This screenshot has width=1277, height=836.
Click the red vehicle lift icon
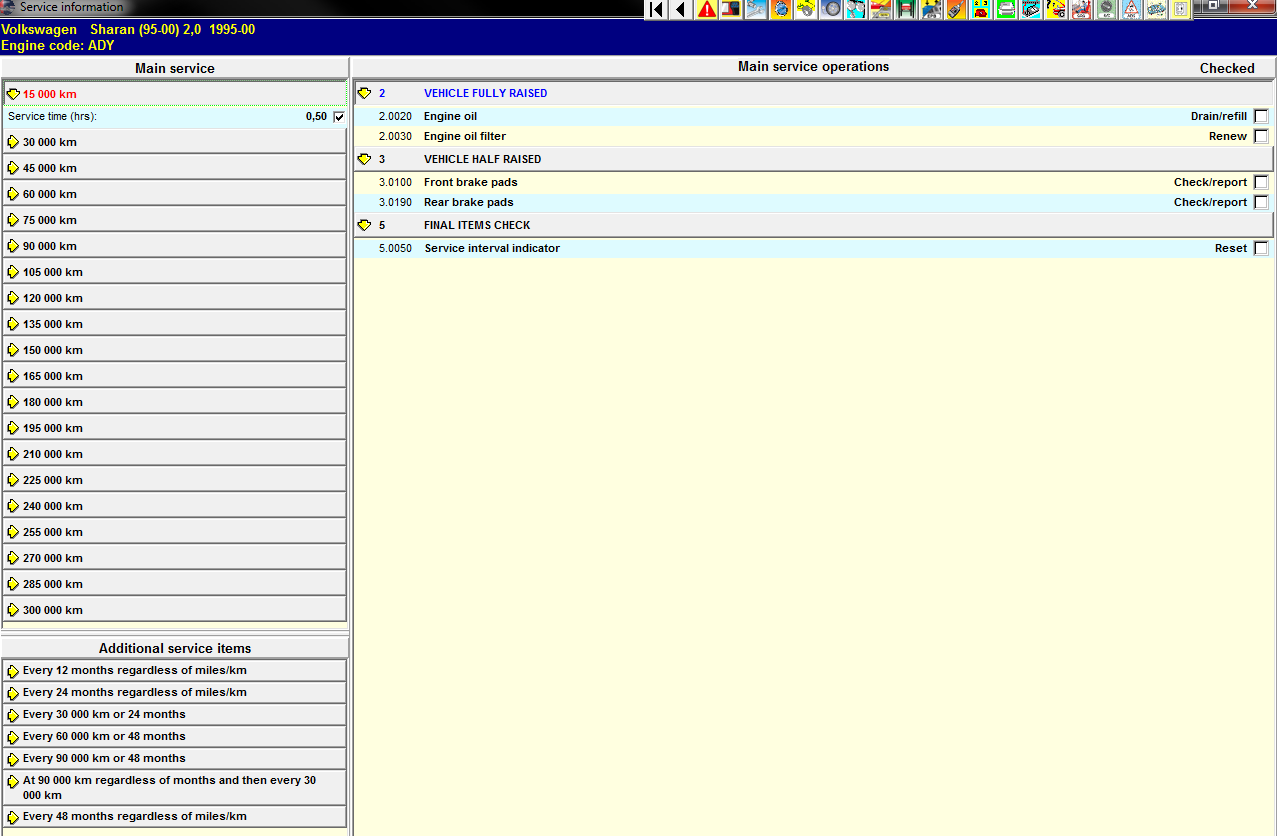[906, 10]
